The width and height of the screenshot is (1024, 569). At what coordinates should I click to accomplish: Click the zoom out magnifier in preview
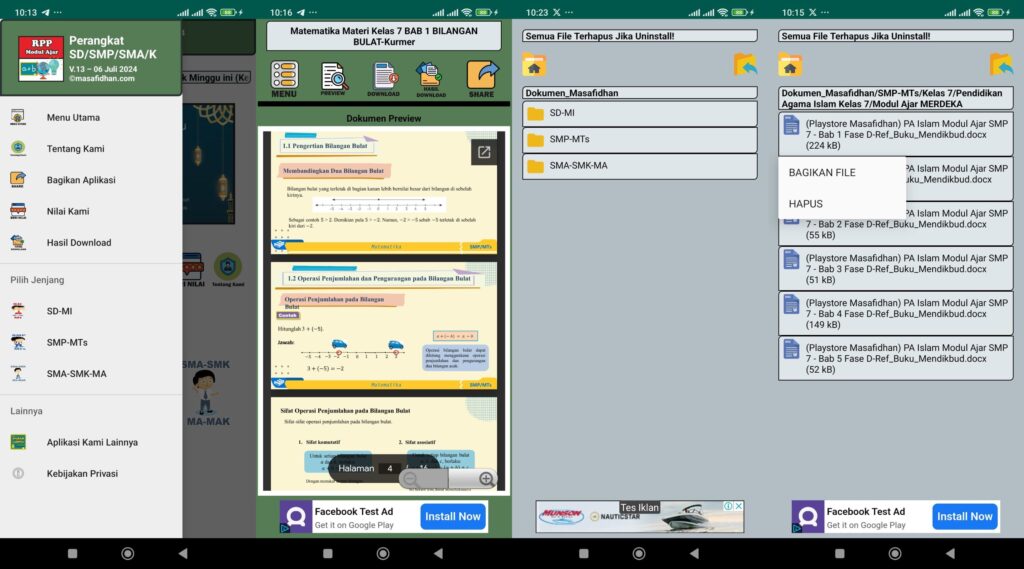click(x=411, y=479)
